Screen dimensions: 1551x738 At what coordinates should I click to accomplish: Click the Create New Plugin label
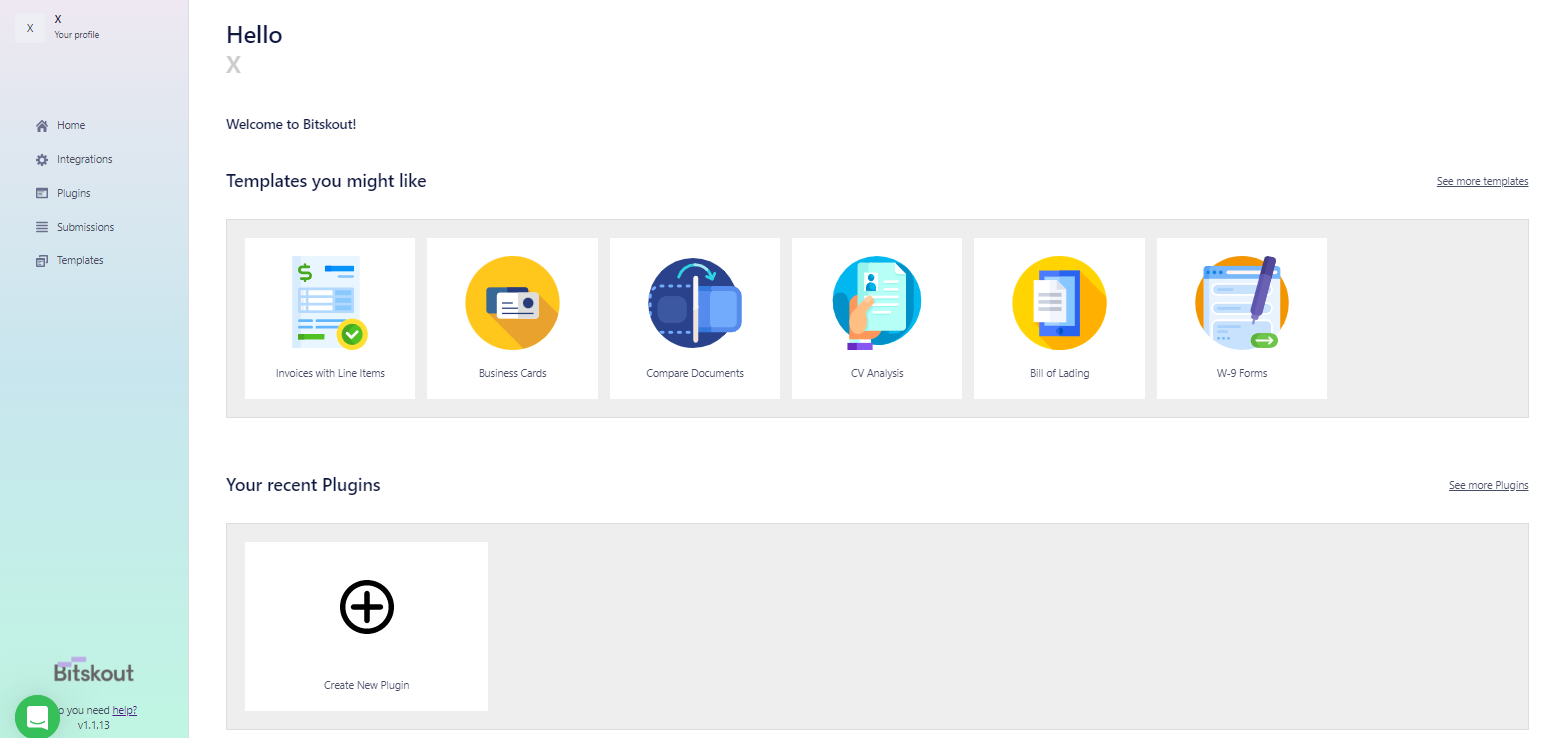[367, 686]
